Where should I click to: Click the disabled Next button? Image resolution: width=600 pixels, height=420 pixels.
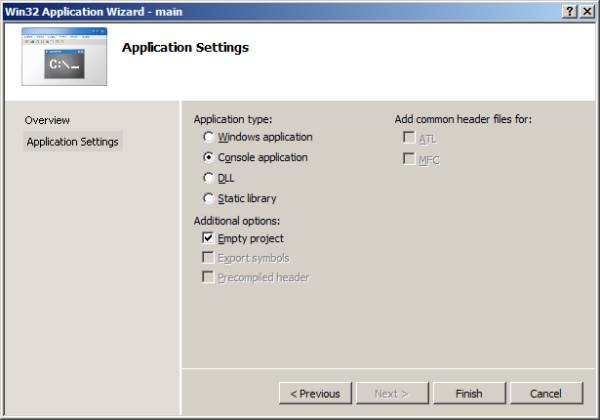click(392, 393)
